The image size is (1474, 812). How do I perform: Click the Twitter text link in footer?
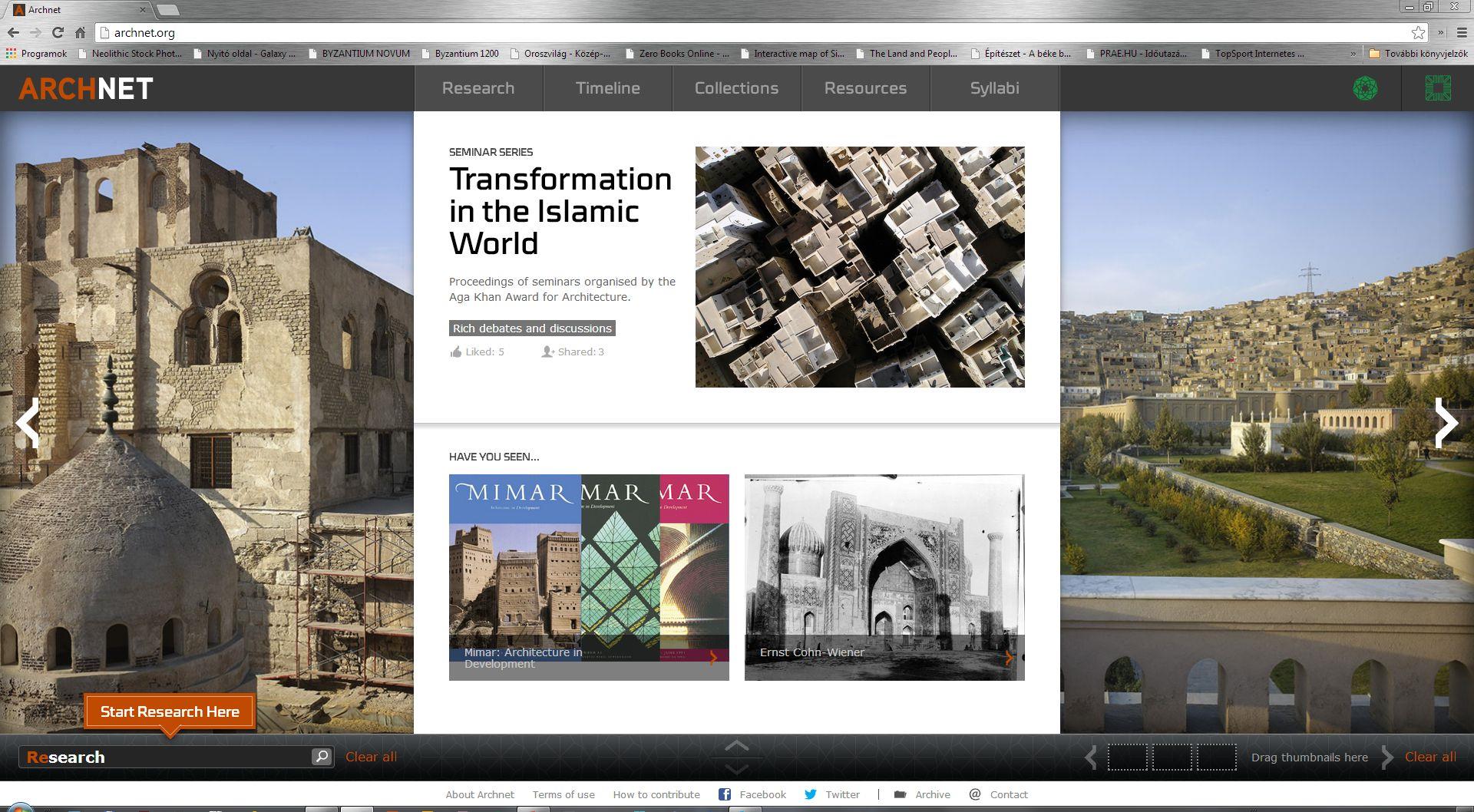point(842,794)
